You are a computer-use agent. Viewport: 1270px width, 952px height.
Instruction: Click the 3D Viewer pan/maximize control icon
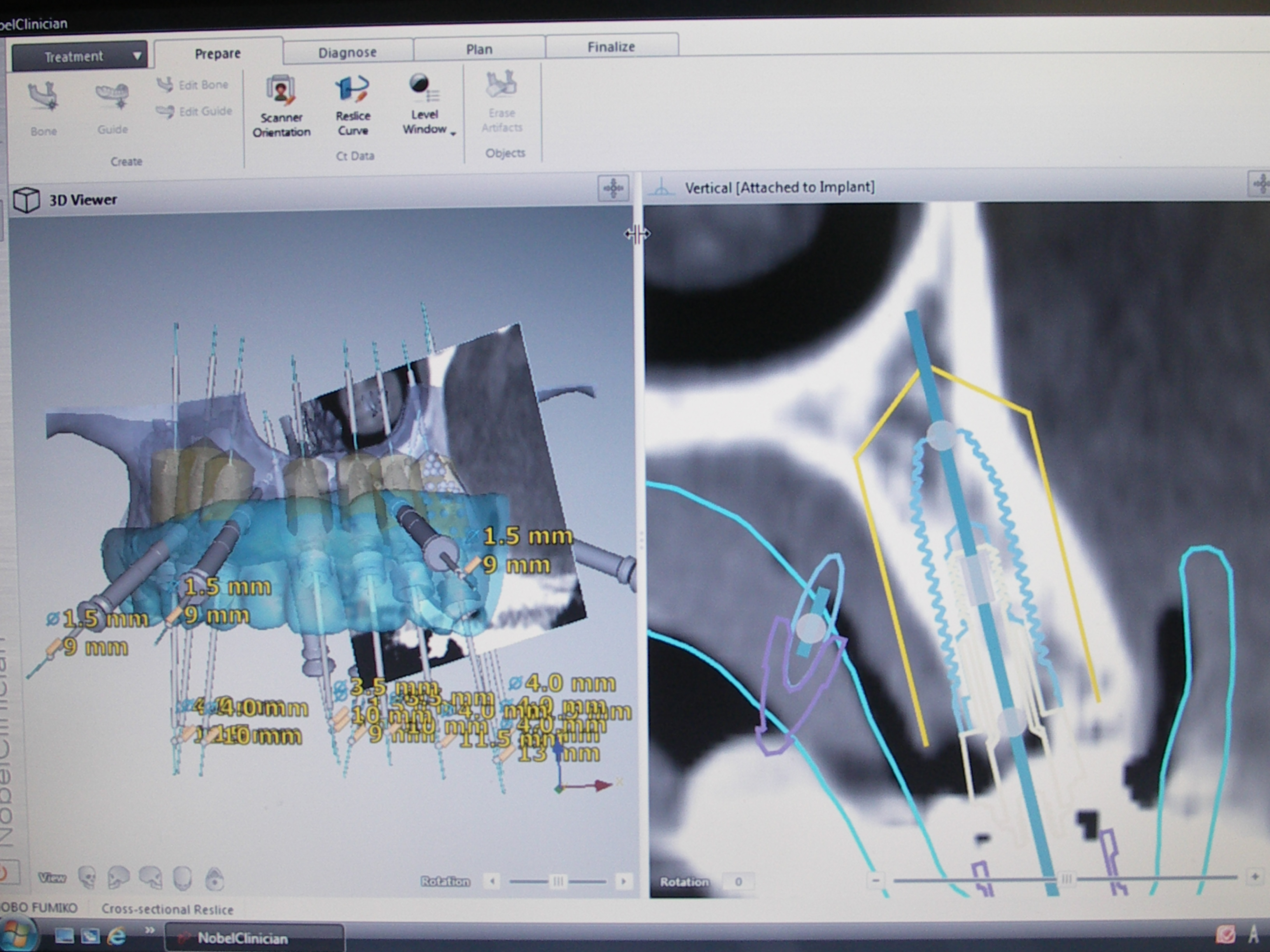tap(613, 188)
